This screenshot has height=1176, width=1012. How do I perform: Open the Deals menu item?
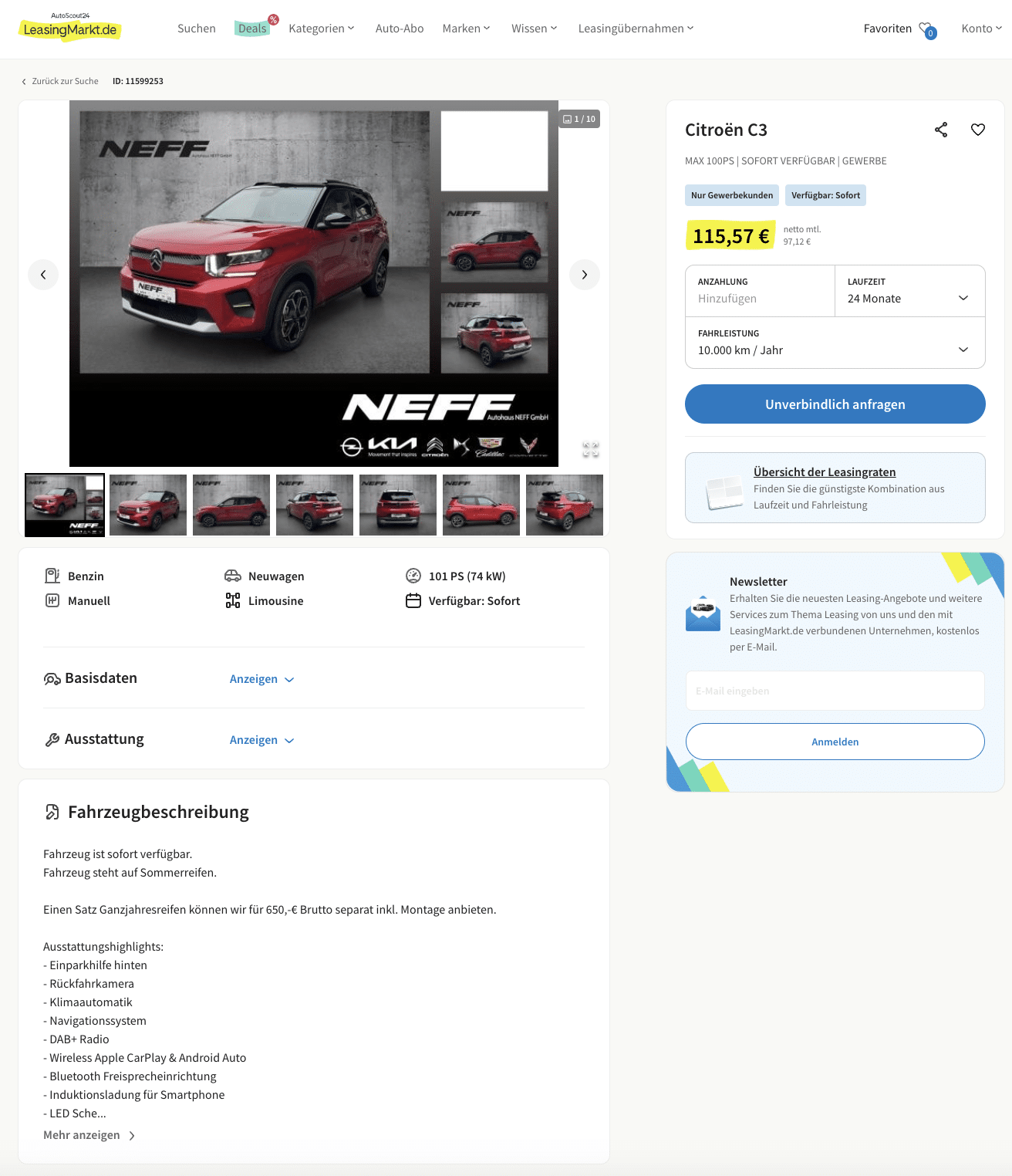[252, 29]
